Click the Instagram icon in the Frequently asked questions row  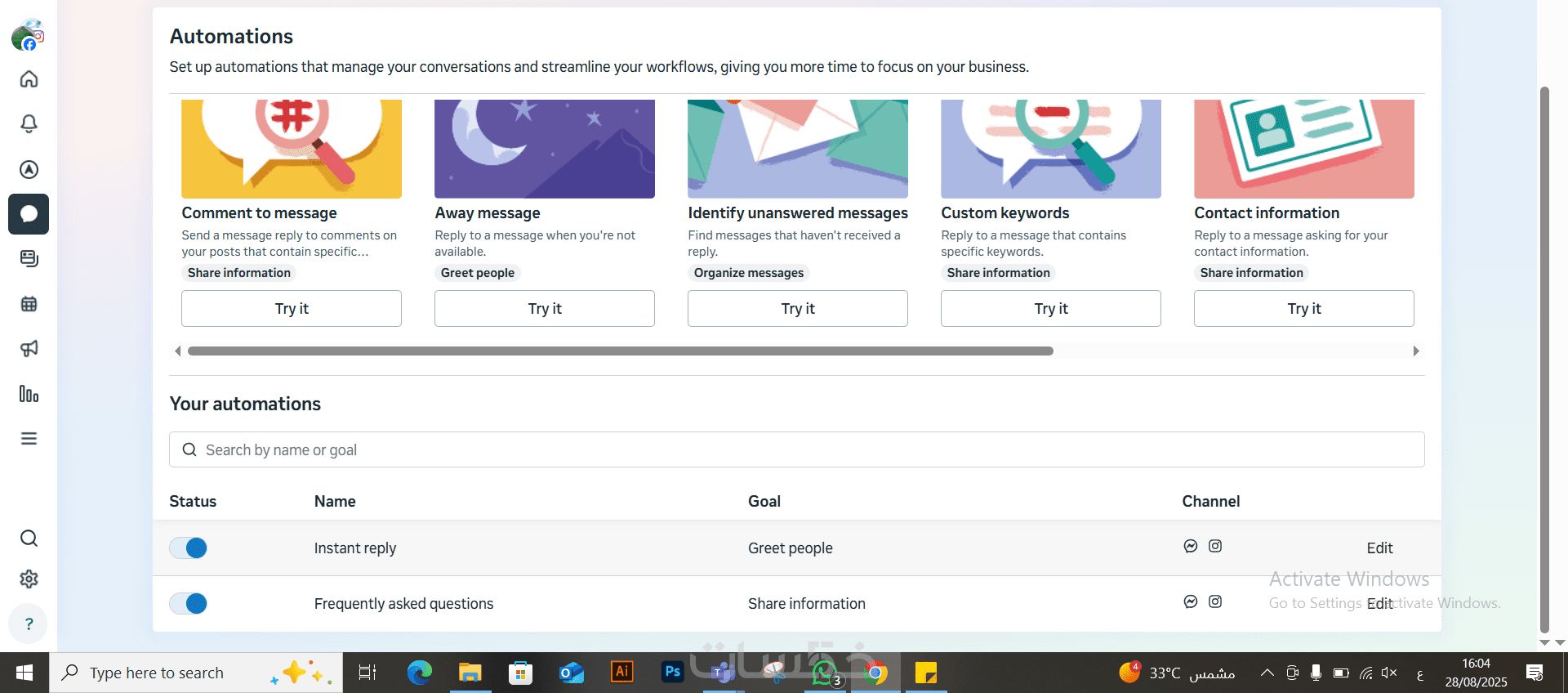coord(1215,601)
